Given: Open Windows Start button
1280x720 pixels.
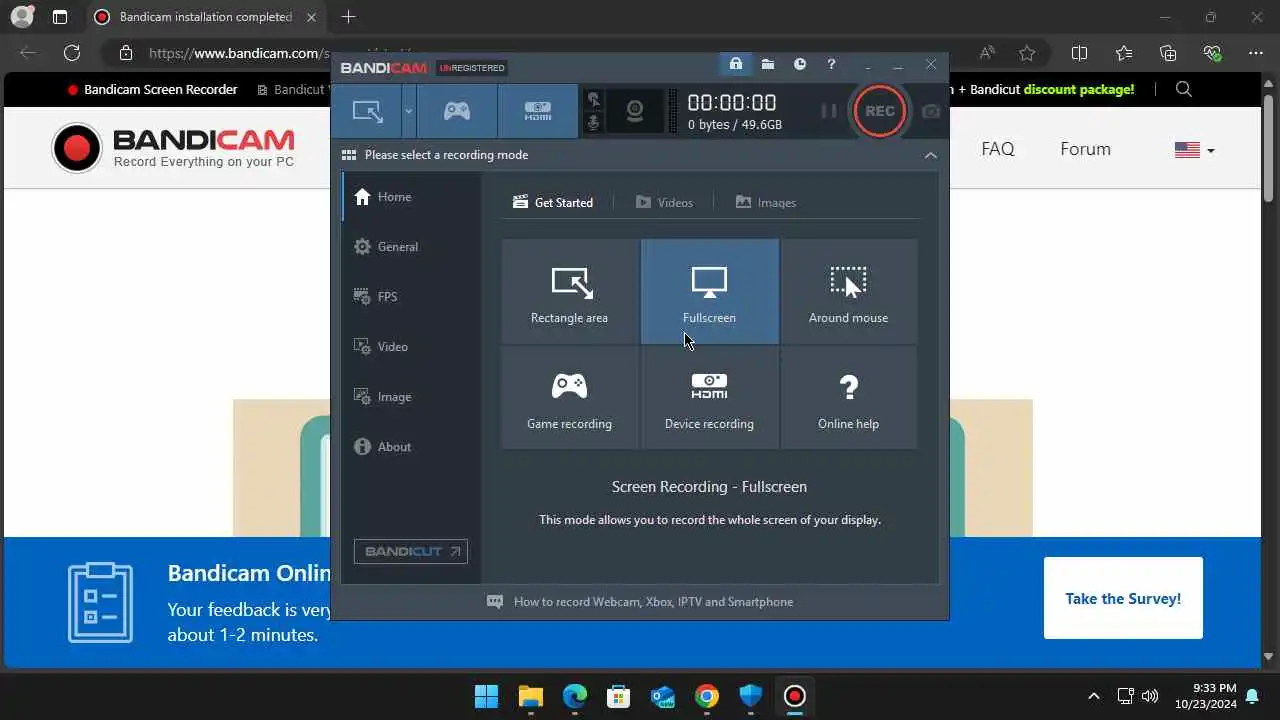Looking at the screenshot, I should [487, 696].
